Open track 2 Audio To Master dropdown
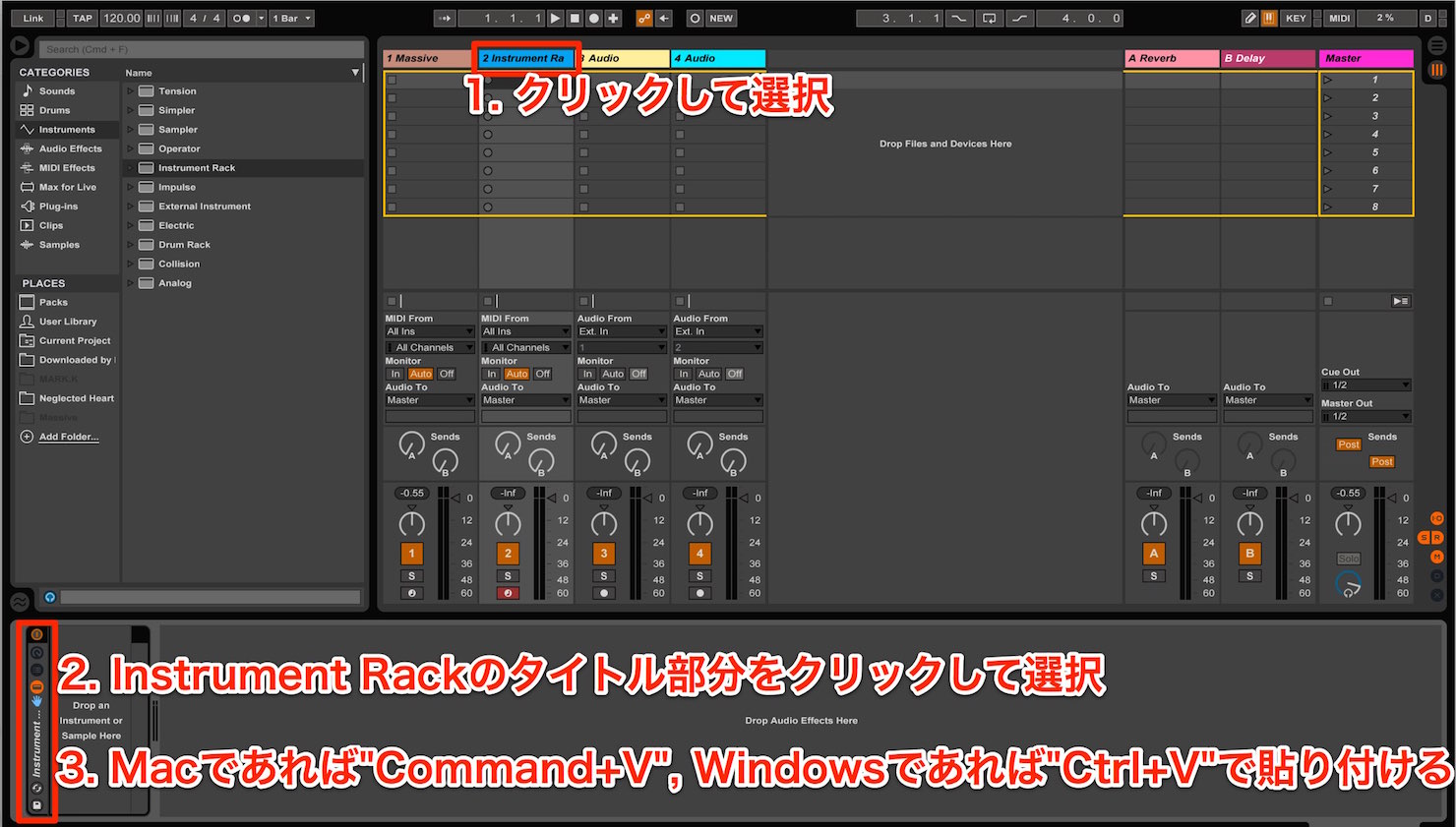 525,400
